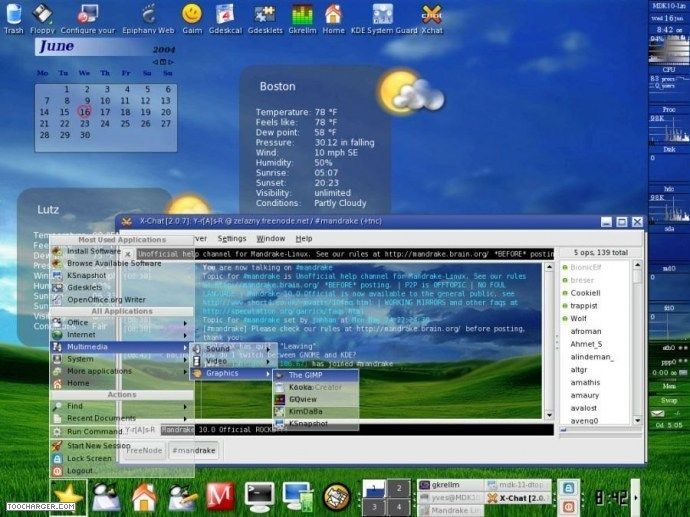Launch The GIMP from Graphics submenu
The height and width of the screenshot is (517, 690).
click(316, 375)
